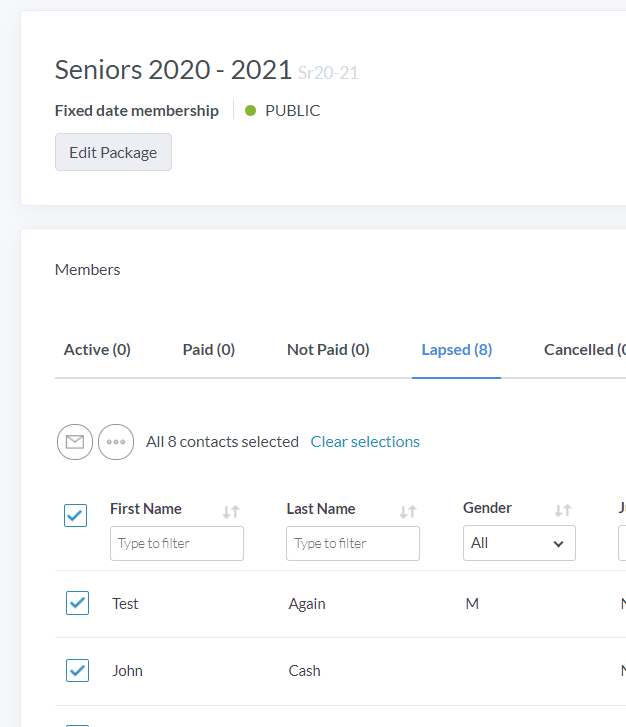Click the email envelope icon
Viewport: 626px width, 727px height.
[75, 441]
